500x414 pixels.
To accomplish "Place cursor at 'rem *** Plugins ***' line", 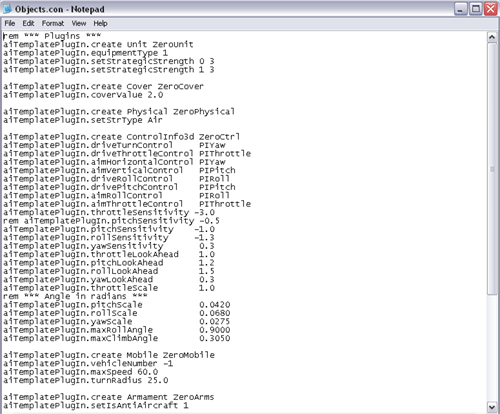I will coord(52,36).
